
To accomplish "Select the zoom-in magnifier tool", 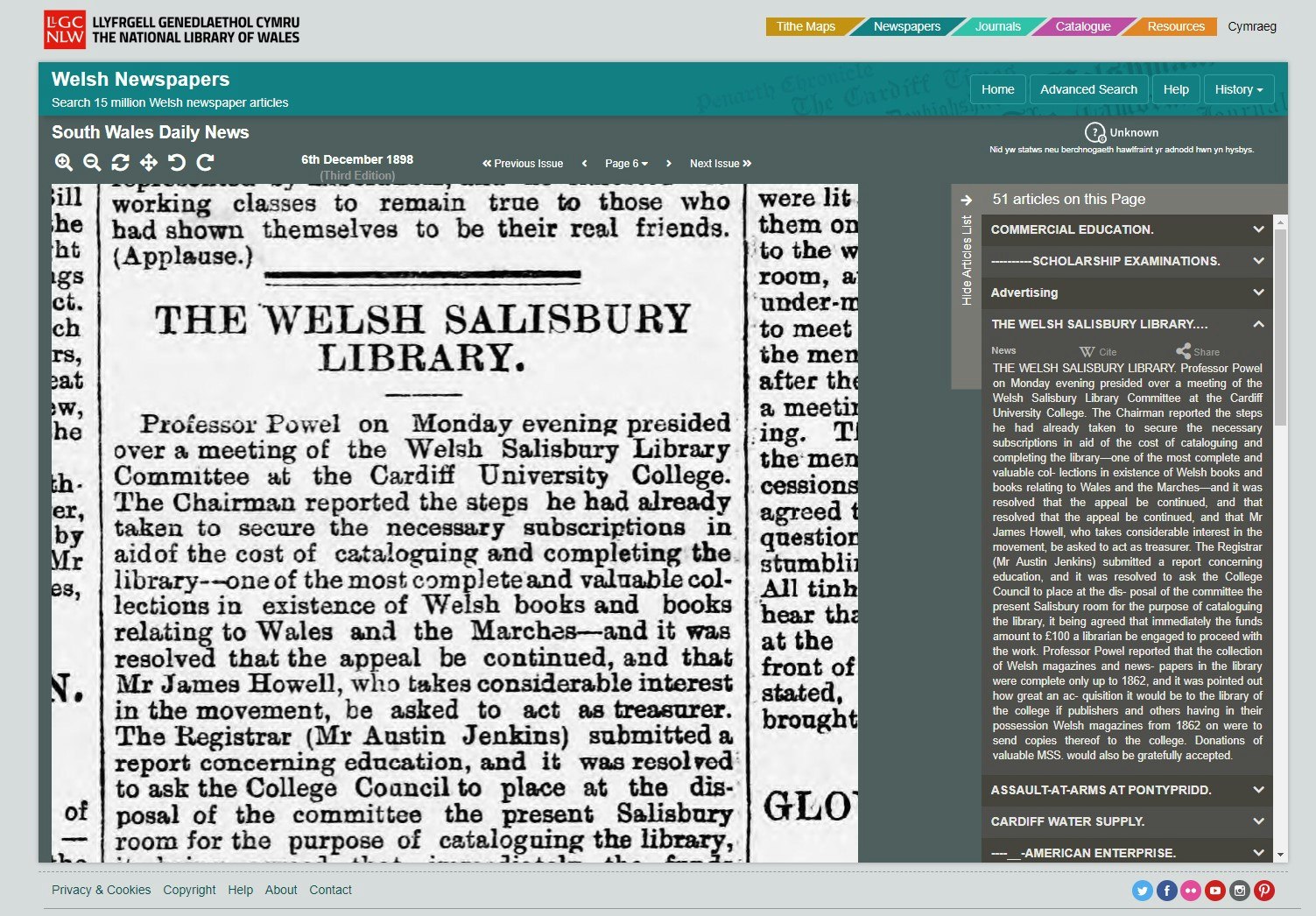I will point(63,162).
